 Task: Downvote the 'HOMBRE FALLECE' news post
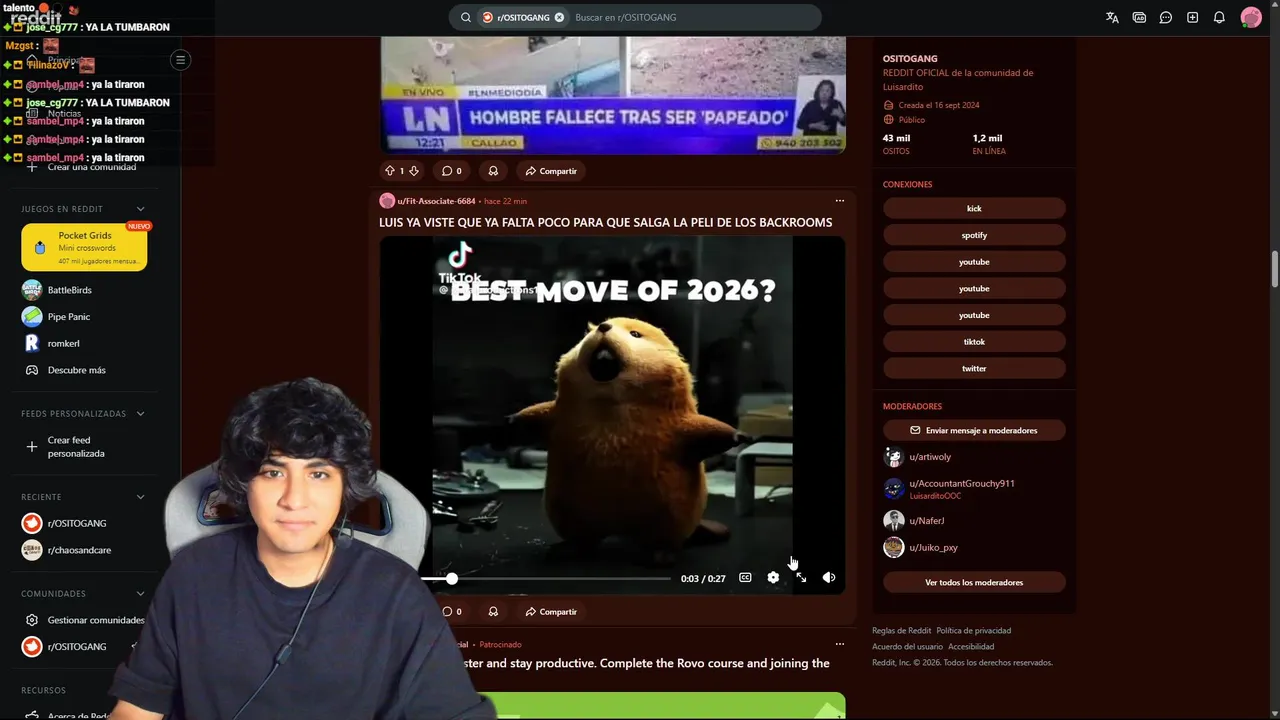click(x=413, y=171)
